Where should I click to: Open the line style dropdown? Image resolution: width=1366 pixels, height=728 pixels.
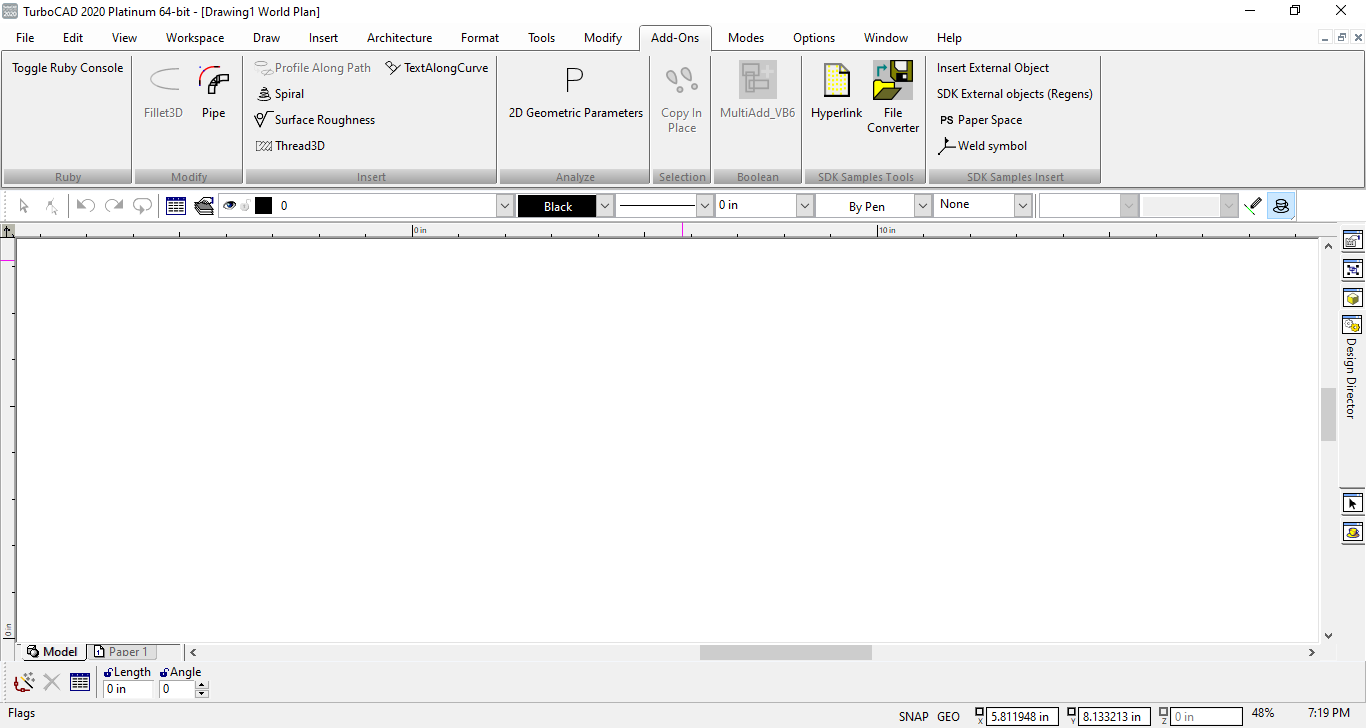tap(704, 206)
